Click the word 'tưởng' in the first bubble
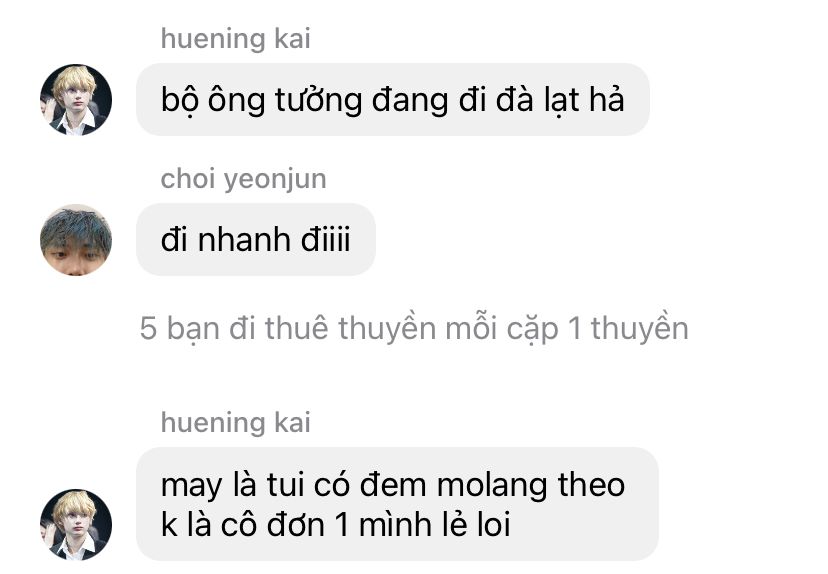 (x=318, y=100)
